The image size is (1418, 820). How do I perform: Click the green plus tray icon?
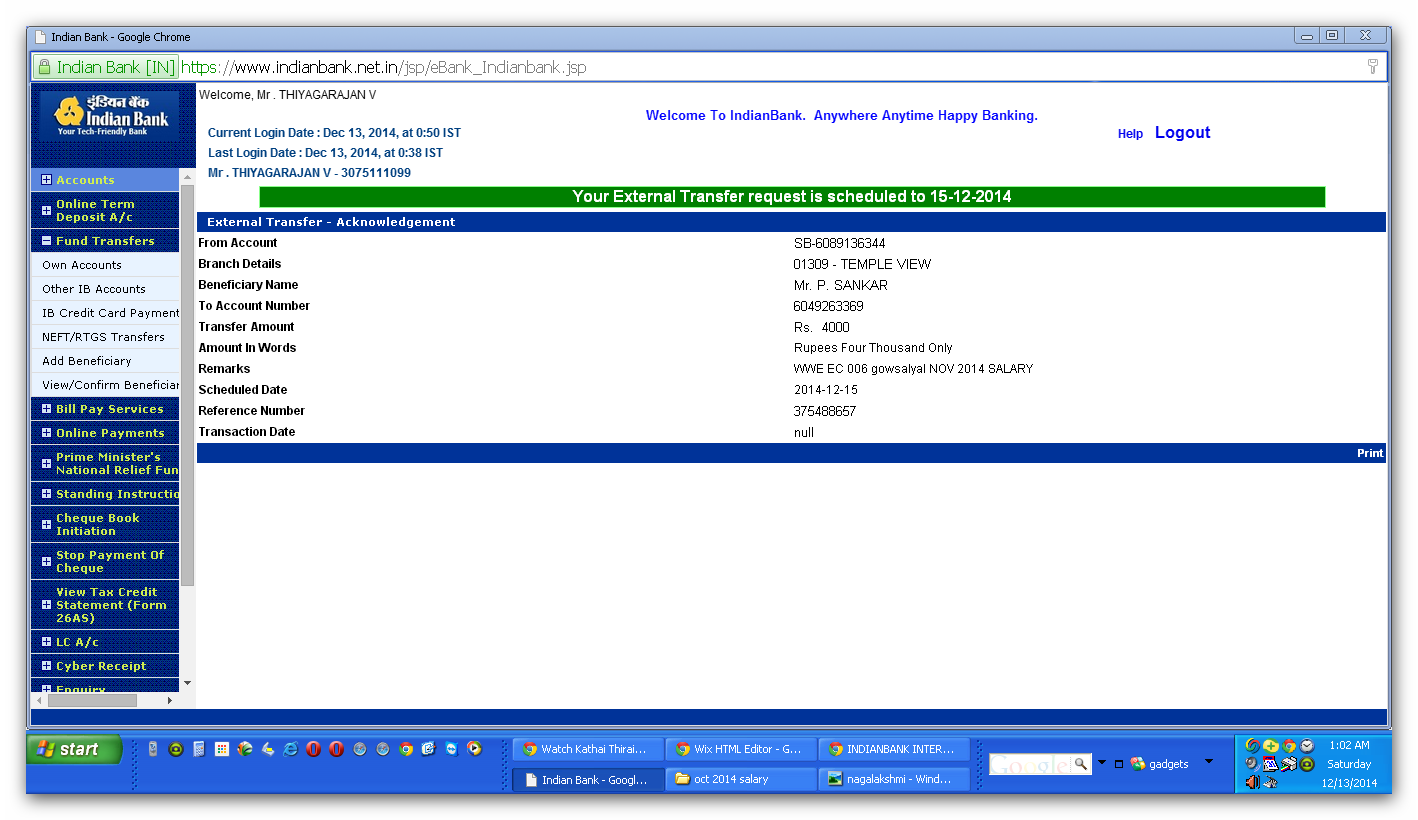1270,746
